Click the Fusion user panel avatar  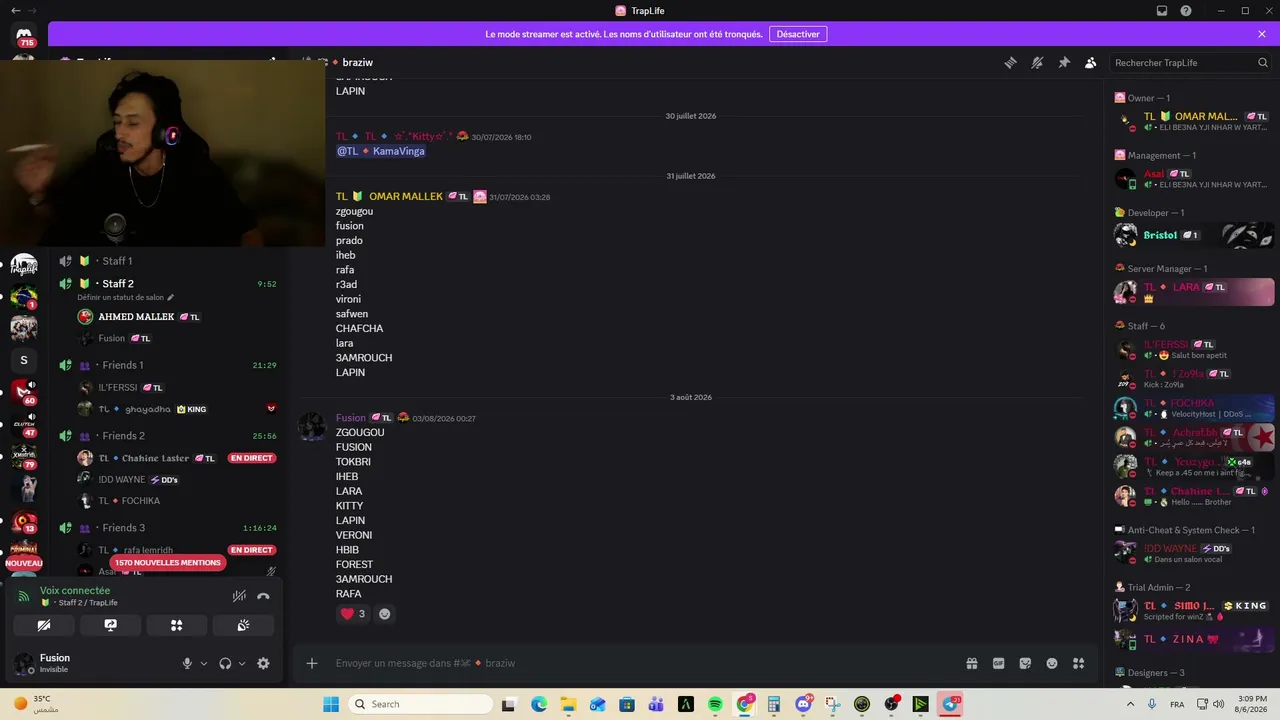(x=23, y=663)
